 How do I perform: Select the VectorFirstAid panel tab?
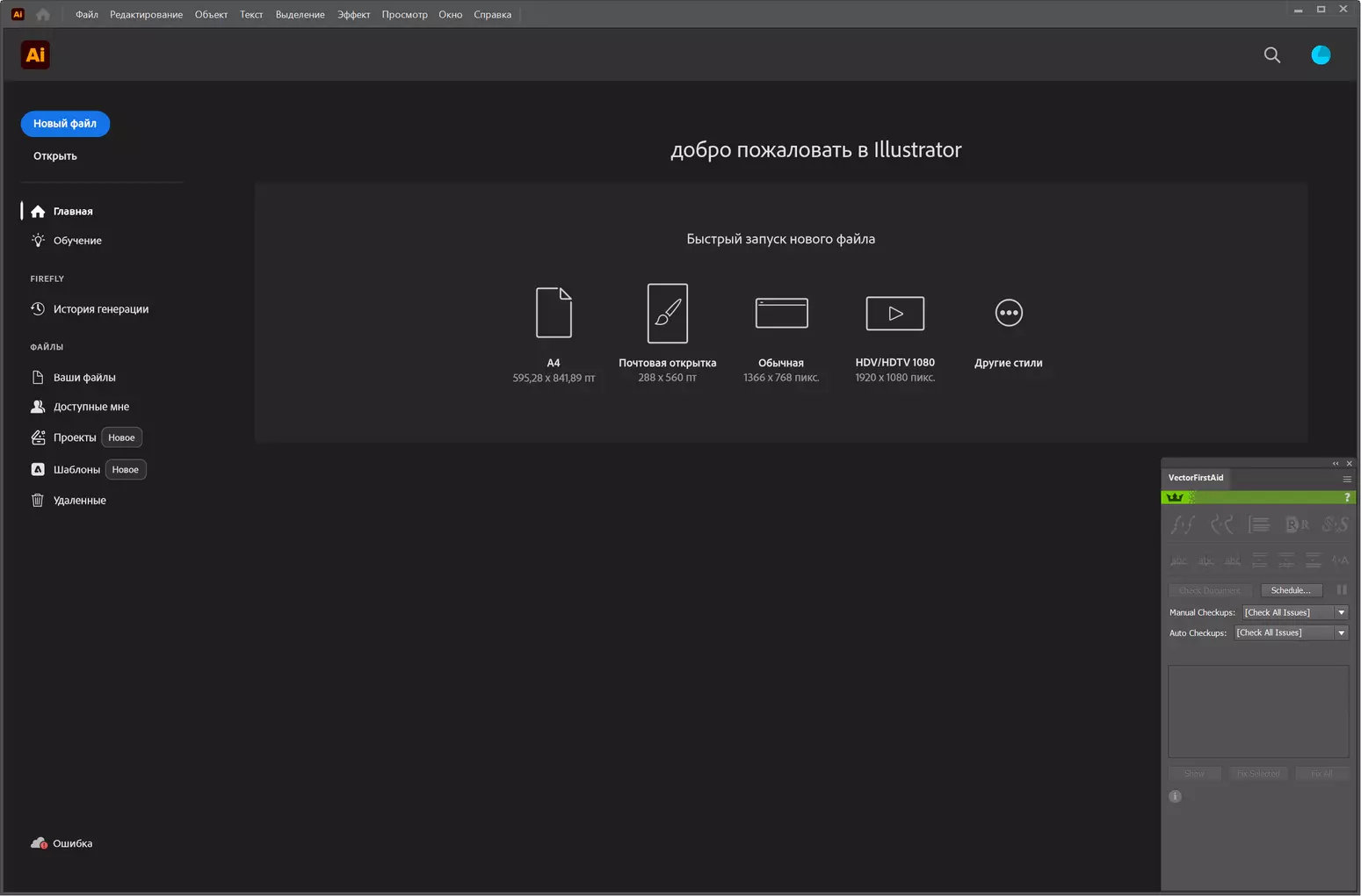pos(1195,478)
